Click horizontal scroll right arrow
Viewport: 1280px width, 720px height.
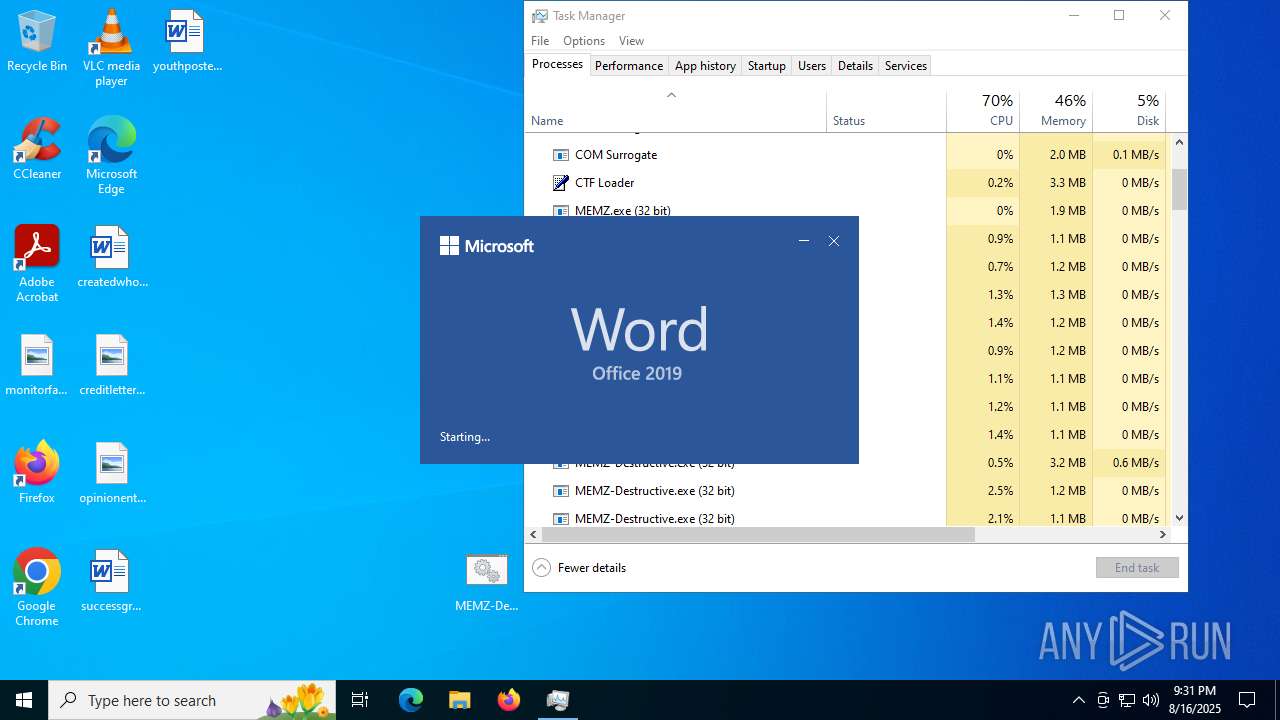click(x=1160, y=535)
